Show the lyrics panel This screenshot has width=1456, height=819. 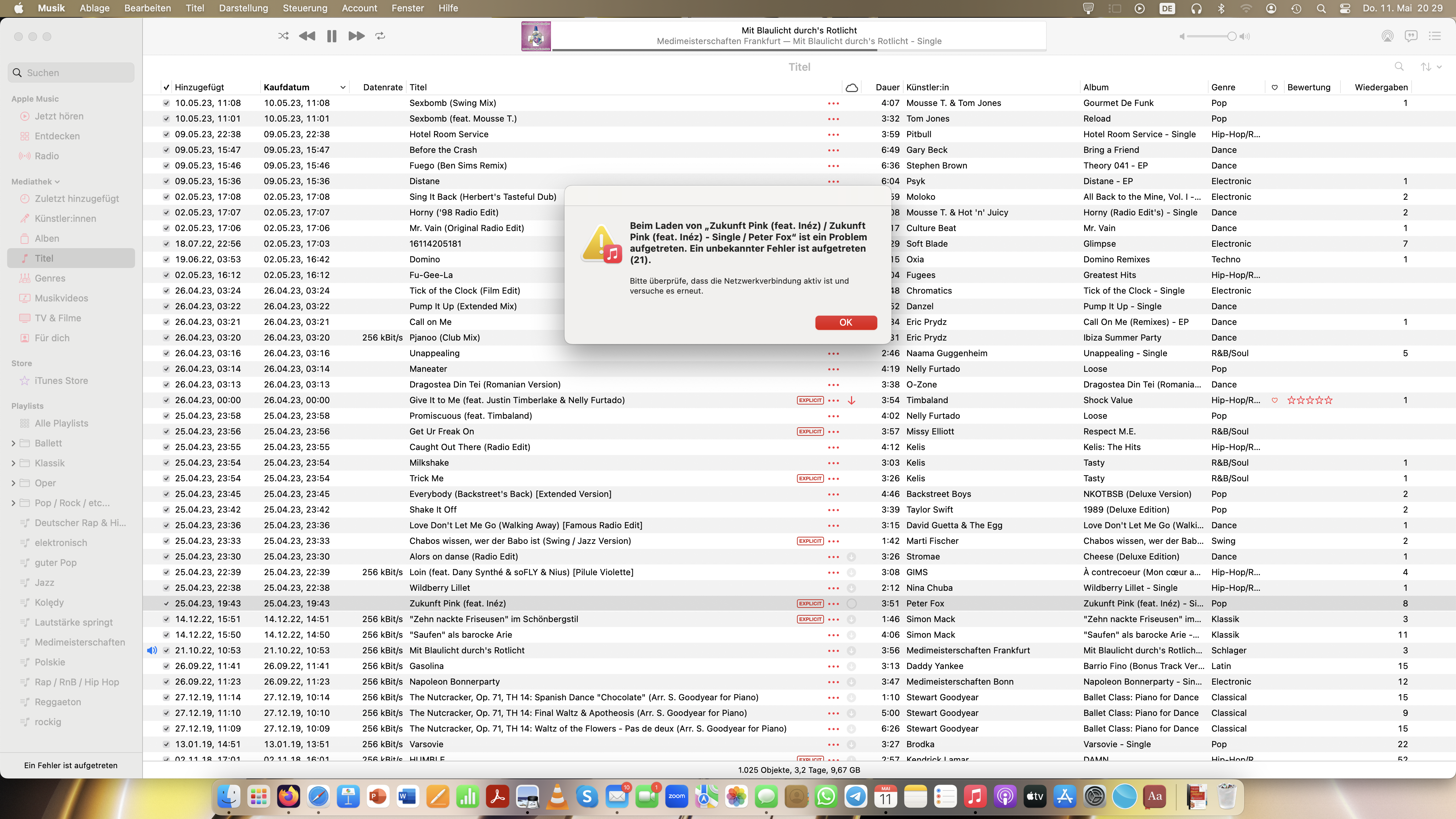(1411, 36)
